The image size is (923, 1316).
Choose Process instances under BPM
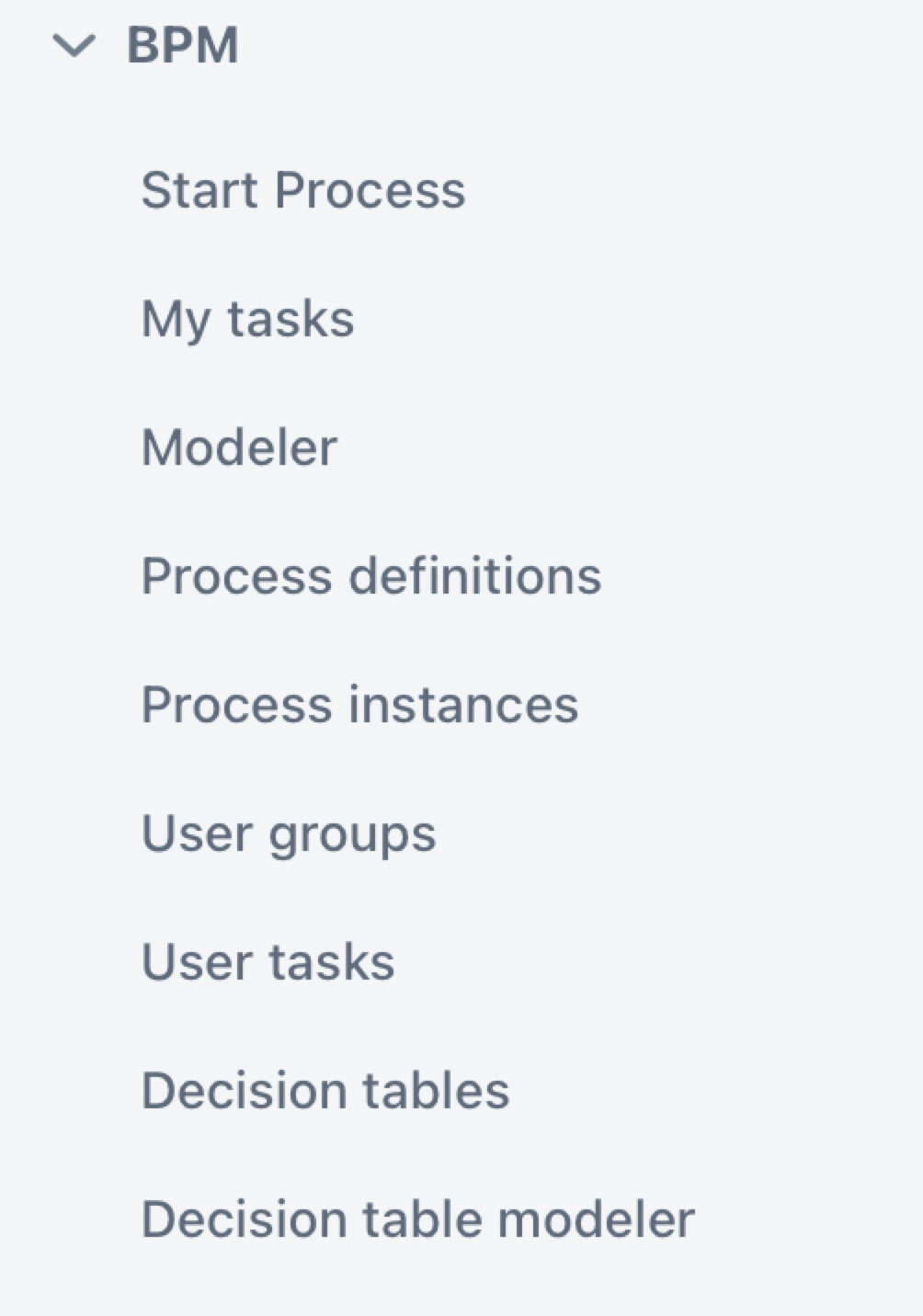pyautogui.click(x=359, y=704)
